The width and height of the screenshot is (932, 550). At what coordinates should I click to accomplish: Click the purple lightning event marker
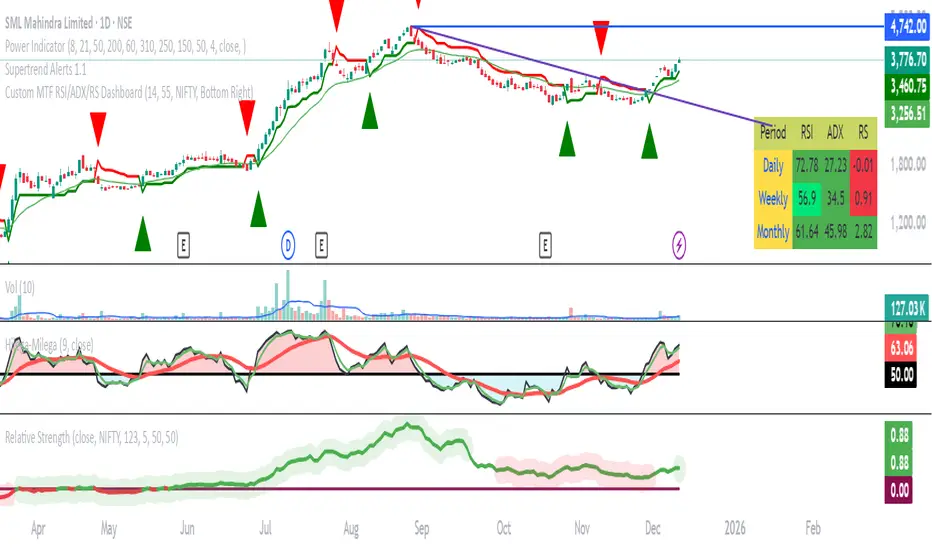(x=679, y=245)
